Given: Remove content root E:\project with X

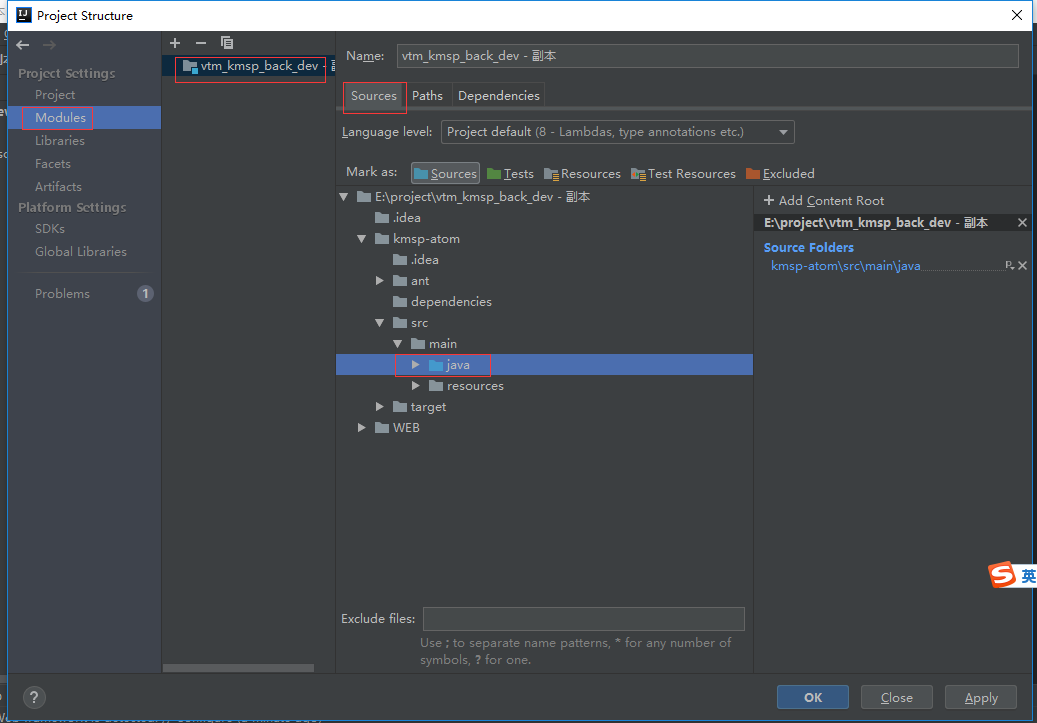Looking at the screenshot, I should point(1022,223).
